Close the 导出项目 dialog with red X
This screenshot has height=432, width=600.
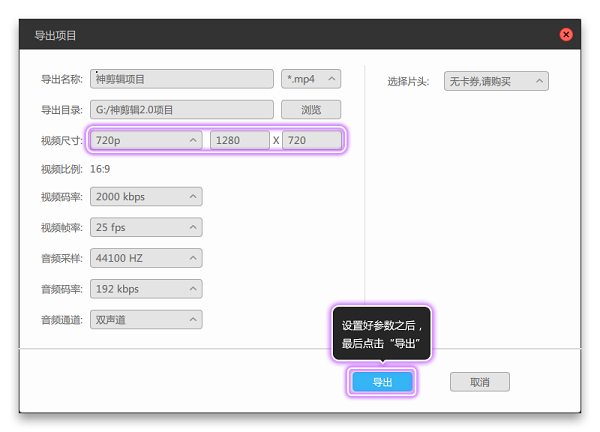click(x=566, y=35)
